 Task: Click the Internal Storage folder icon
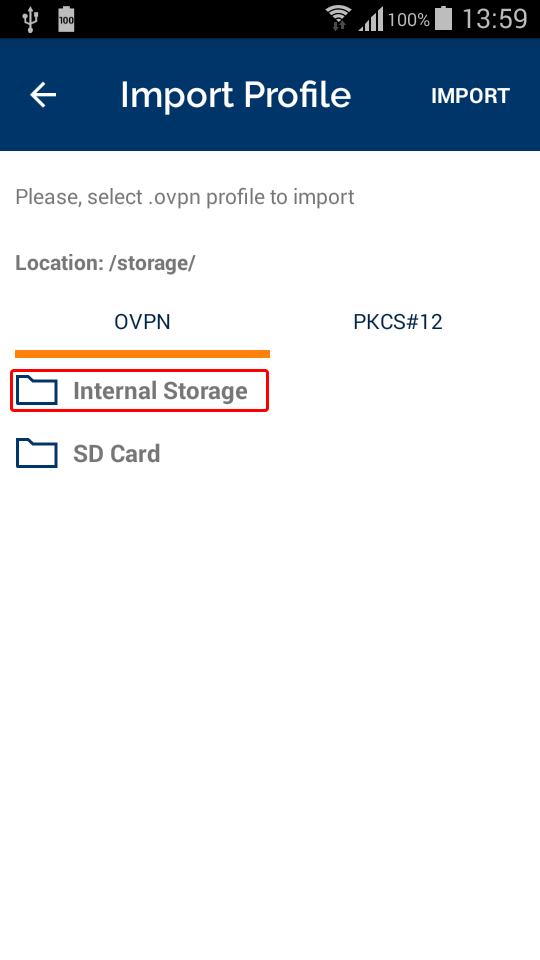point(37,391)
